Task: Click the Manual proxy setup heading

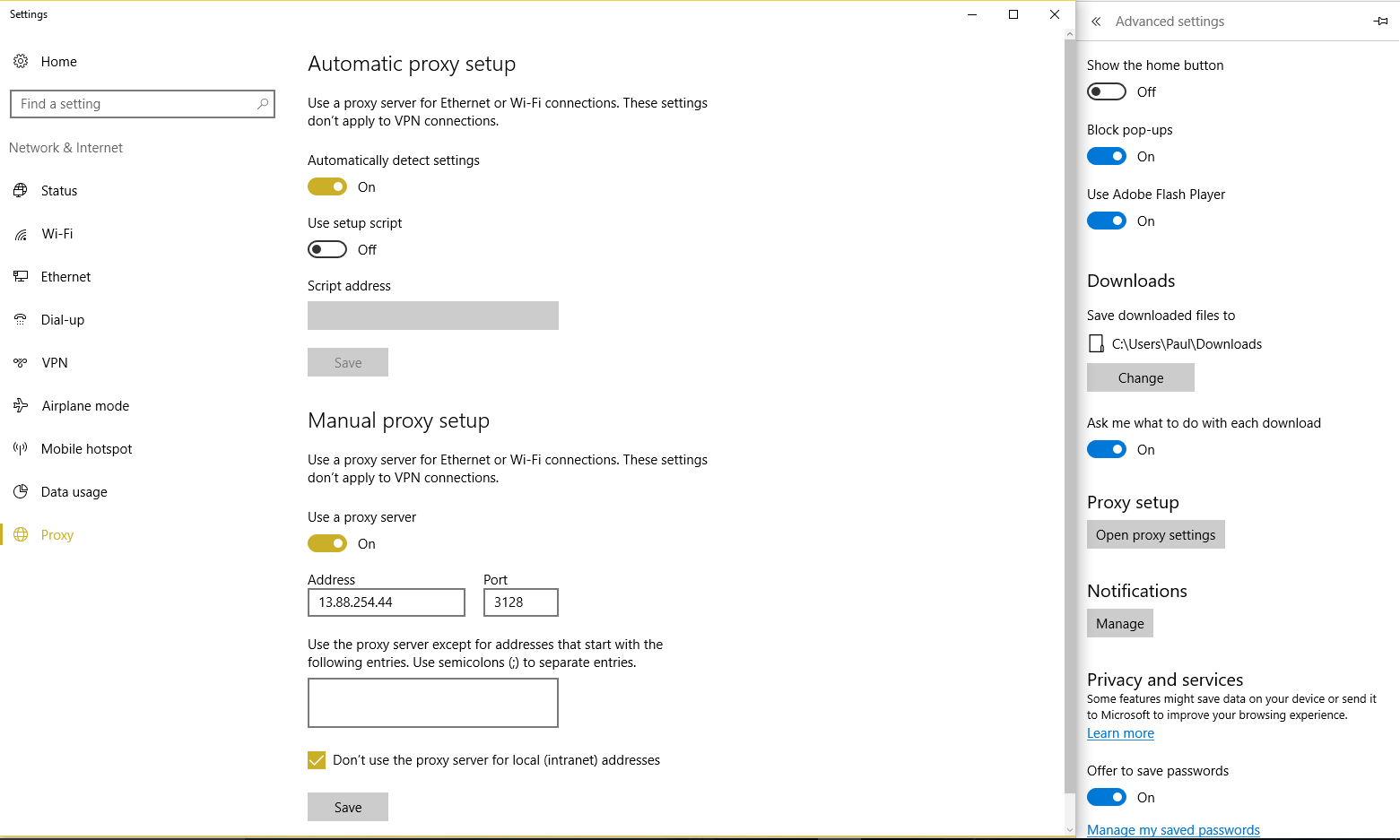Action: (398, 420)
